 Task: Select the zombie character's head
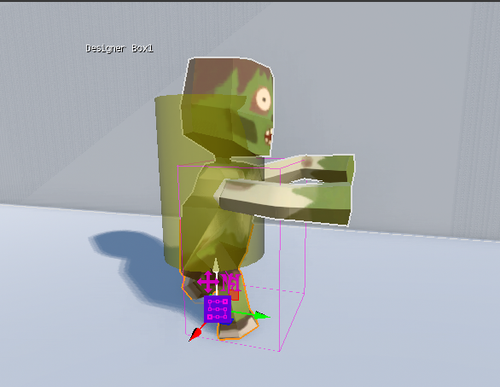(x=227, y=106)
